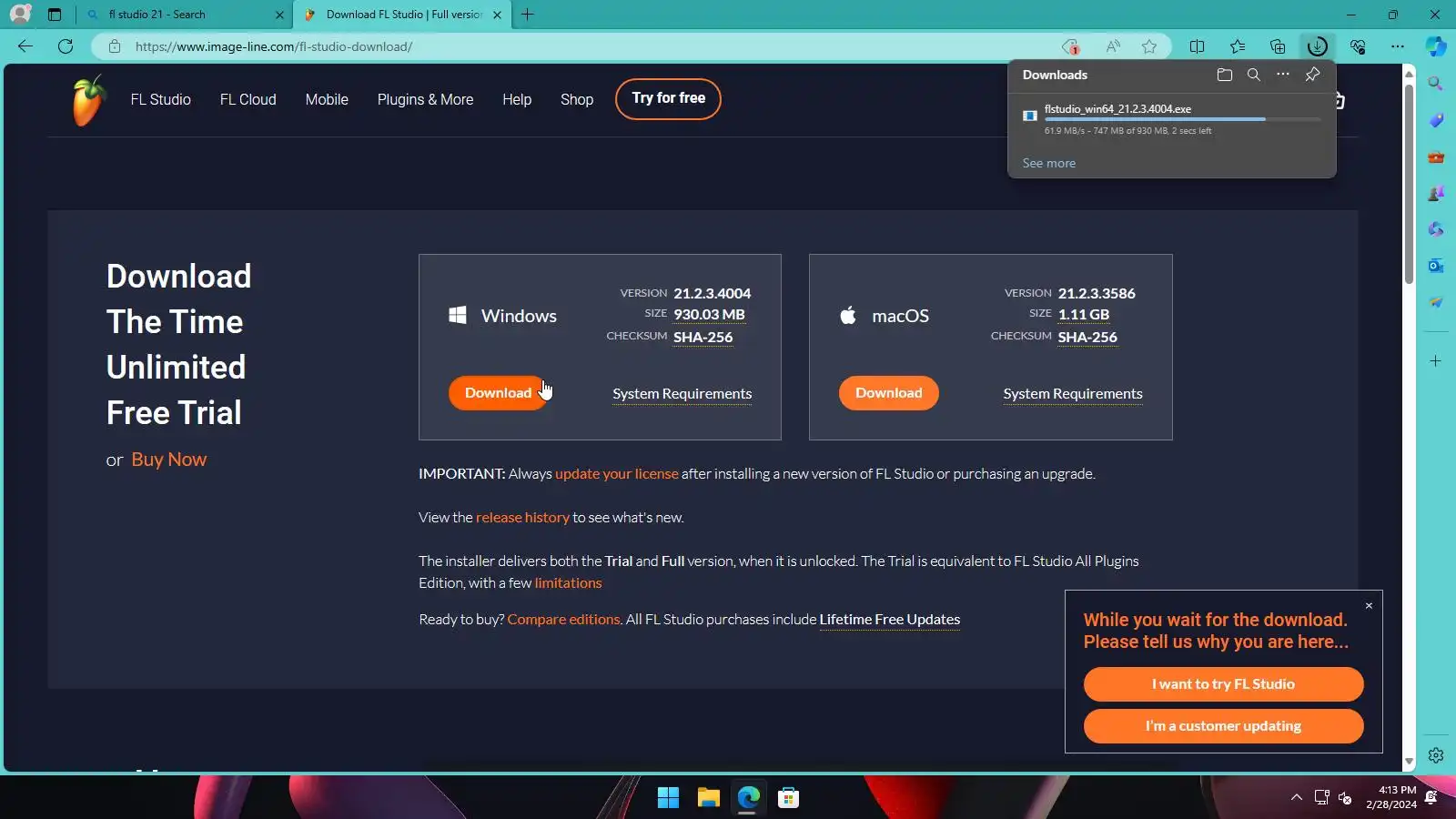This screenshot has height=819, width=1456.
Task: Show hidden system tray icons
Action: [1296, 798]
